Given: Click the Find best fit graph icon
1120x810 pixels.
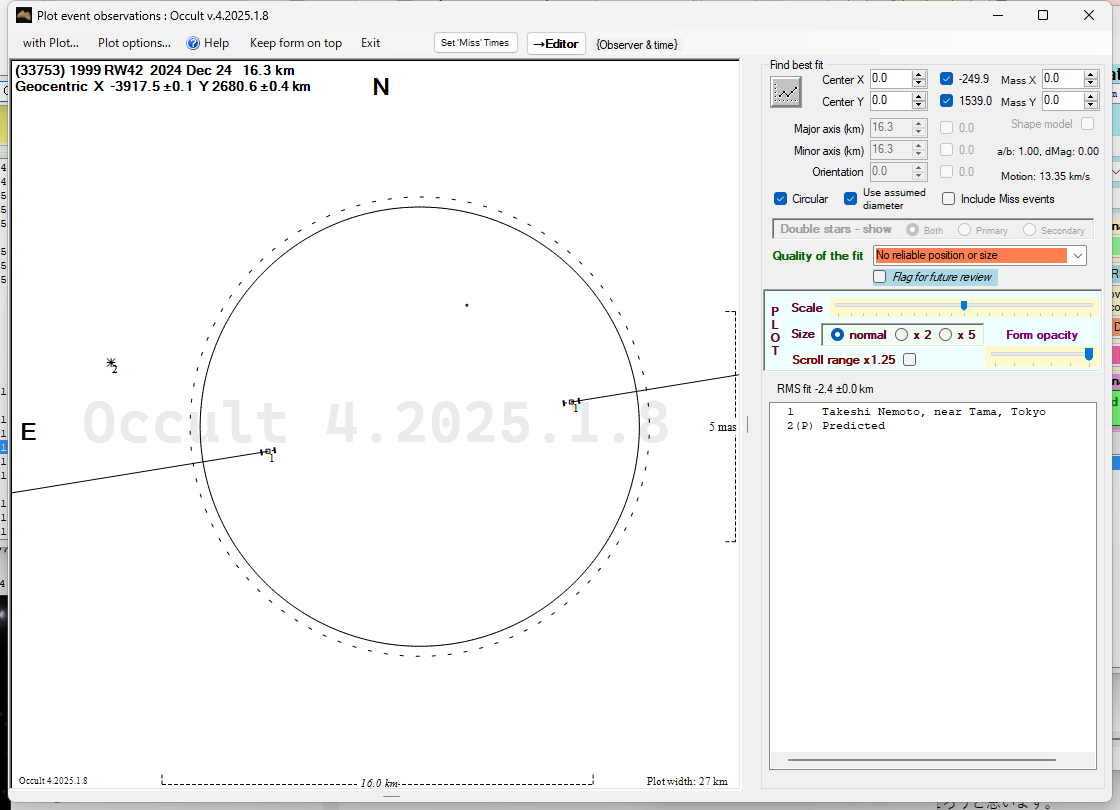Looking at the screenshot, I should click(x=786, y=91).
